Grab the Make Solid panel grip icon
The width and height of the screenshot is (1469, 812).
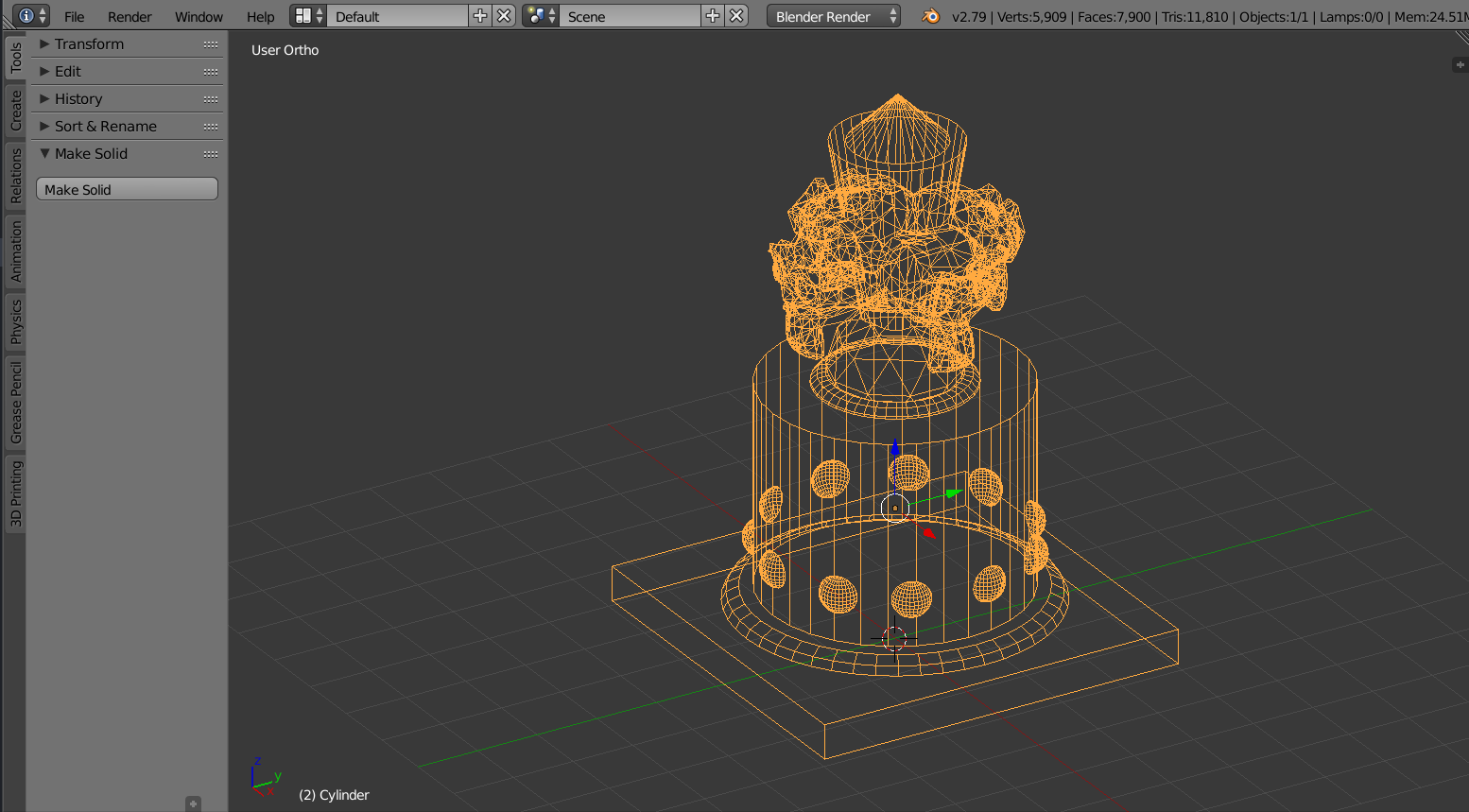click(x=211, y=154)
